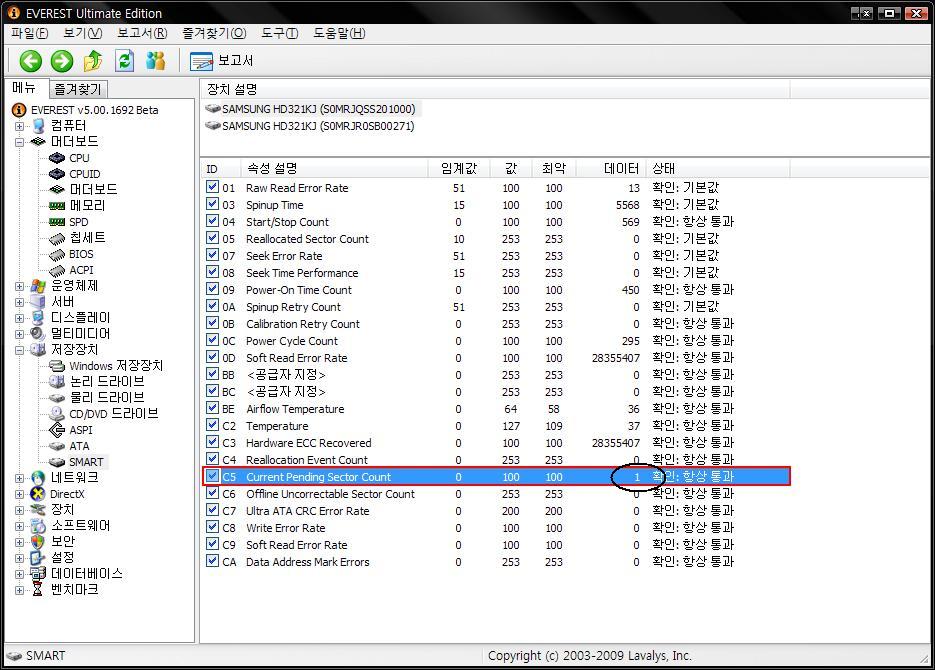
Task: Toggle the Start/Stop Count checkbox
Action: pos(212,221)
